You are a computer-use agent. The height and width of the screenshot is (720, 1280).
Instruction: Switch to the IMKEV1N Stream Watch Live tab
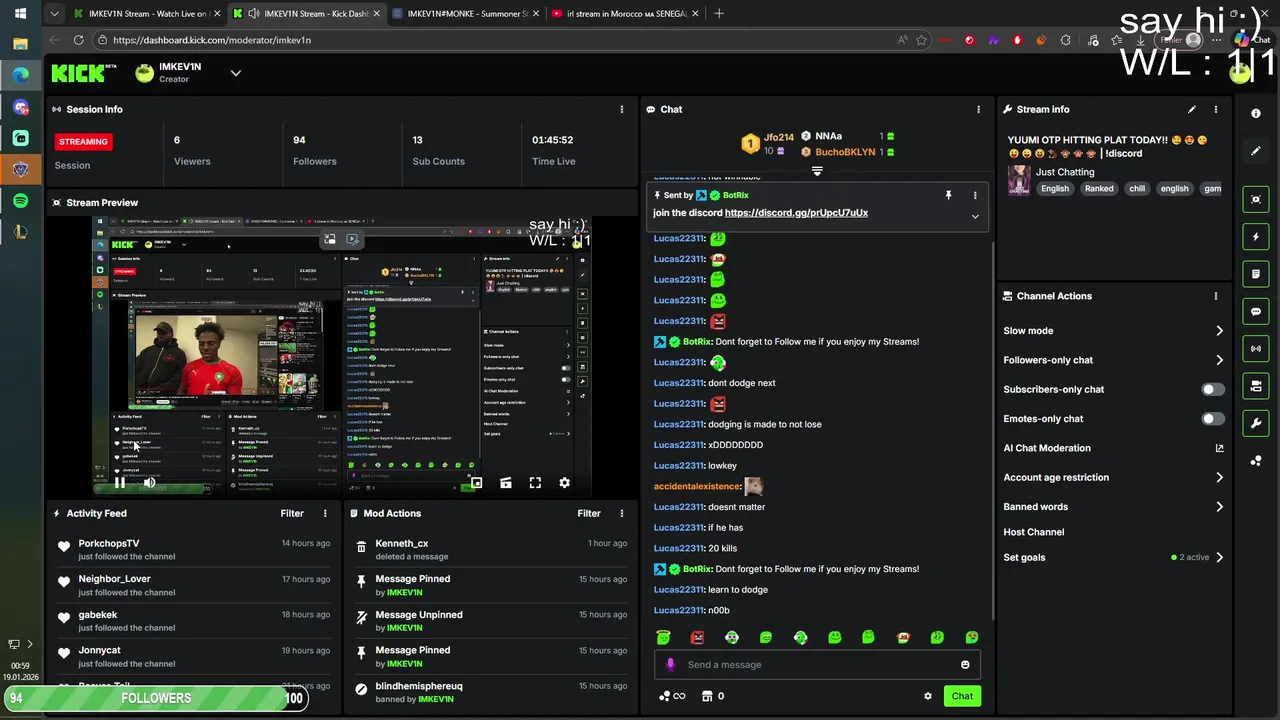coord(147,14)
